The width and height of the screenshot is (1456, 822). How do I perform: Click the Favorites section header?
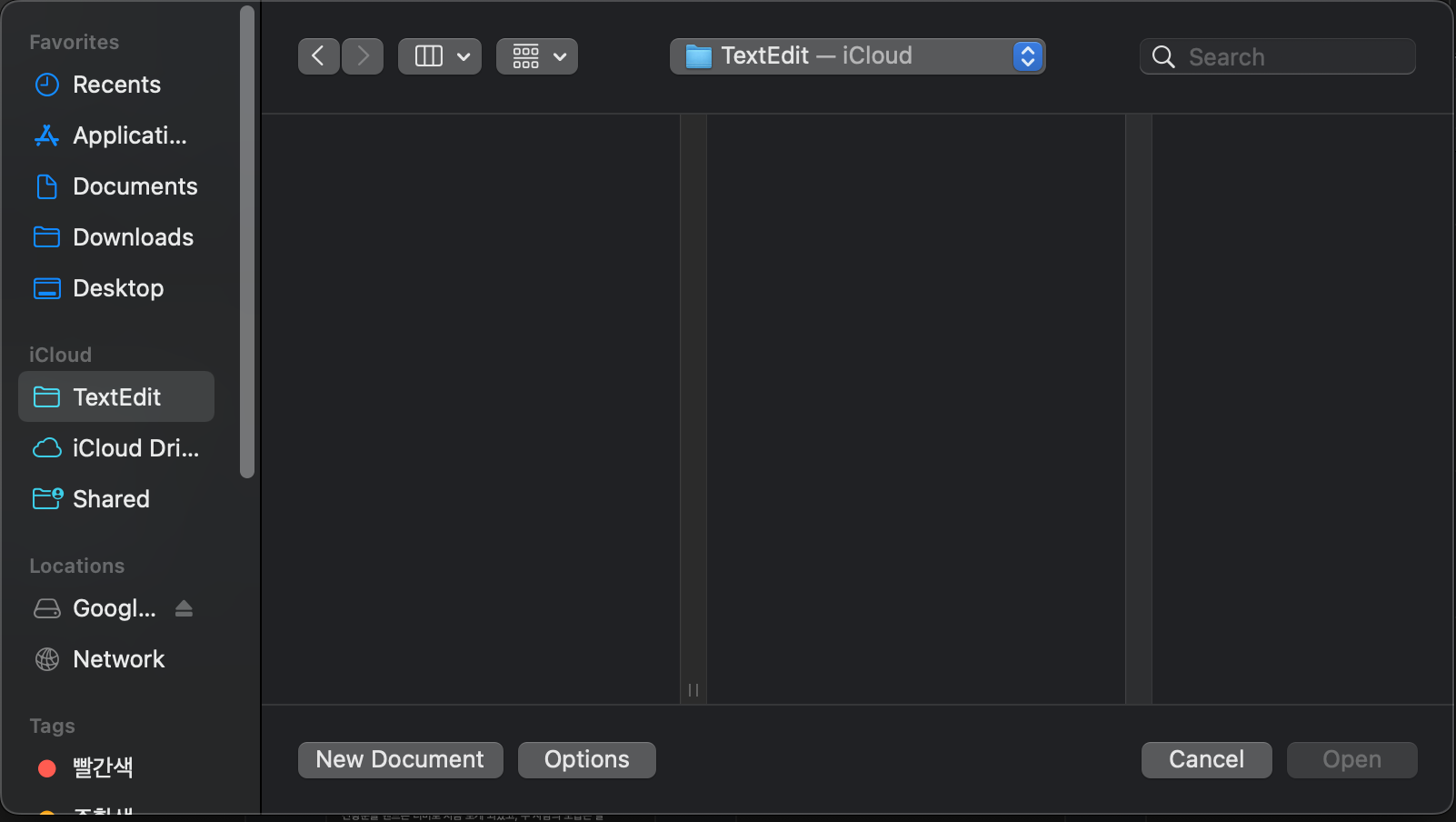75,42
